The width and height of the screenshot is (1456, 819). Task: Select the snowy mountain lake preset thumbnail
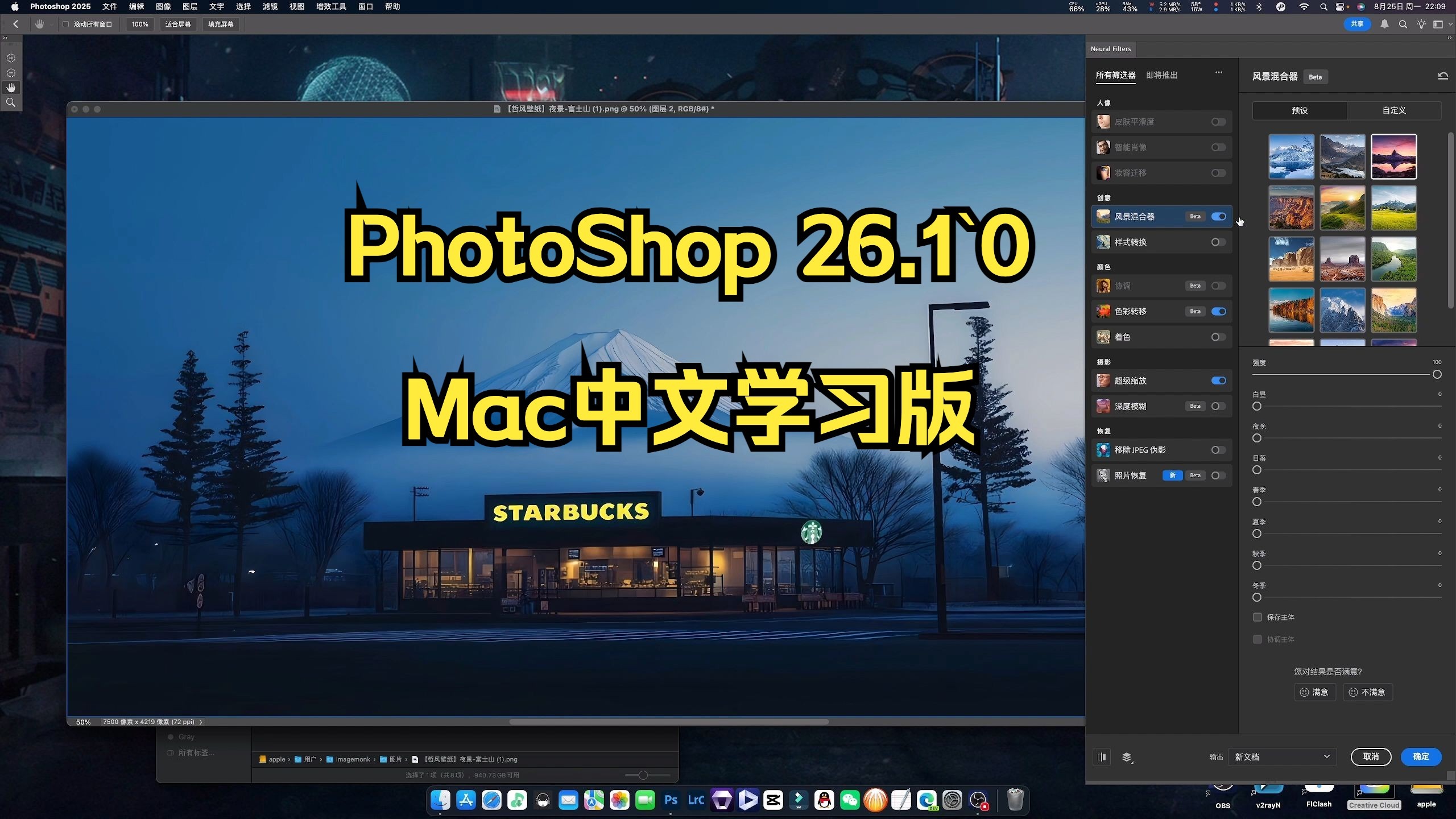point(1291,157)
